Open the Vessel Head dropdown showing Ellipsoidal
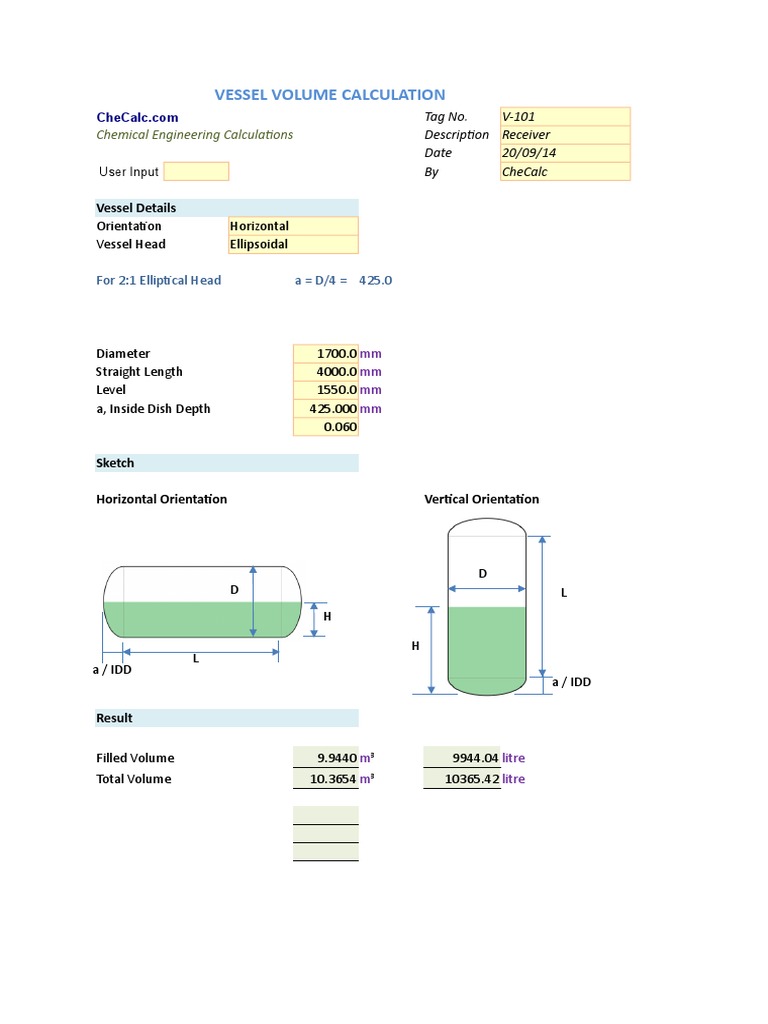The height and width of the screenshot is (1024, 768). [x=293, y=244]
